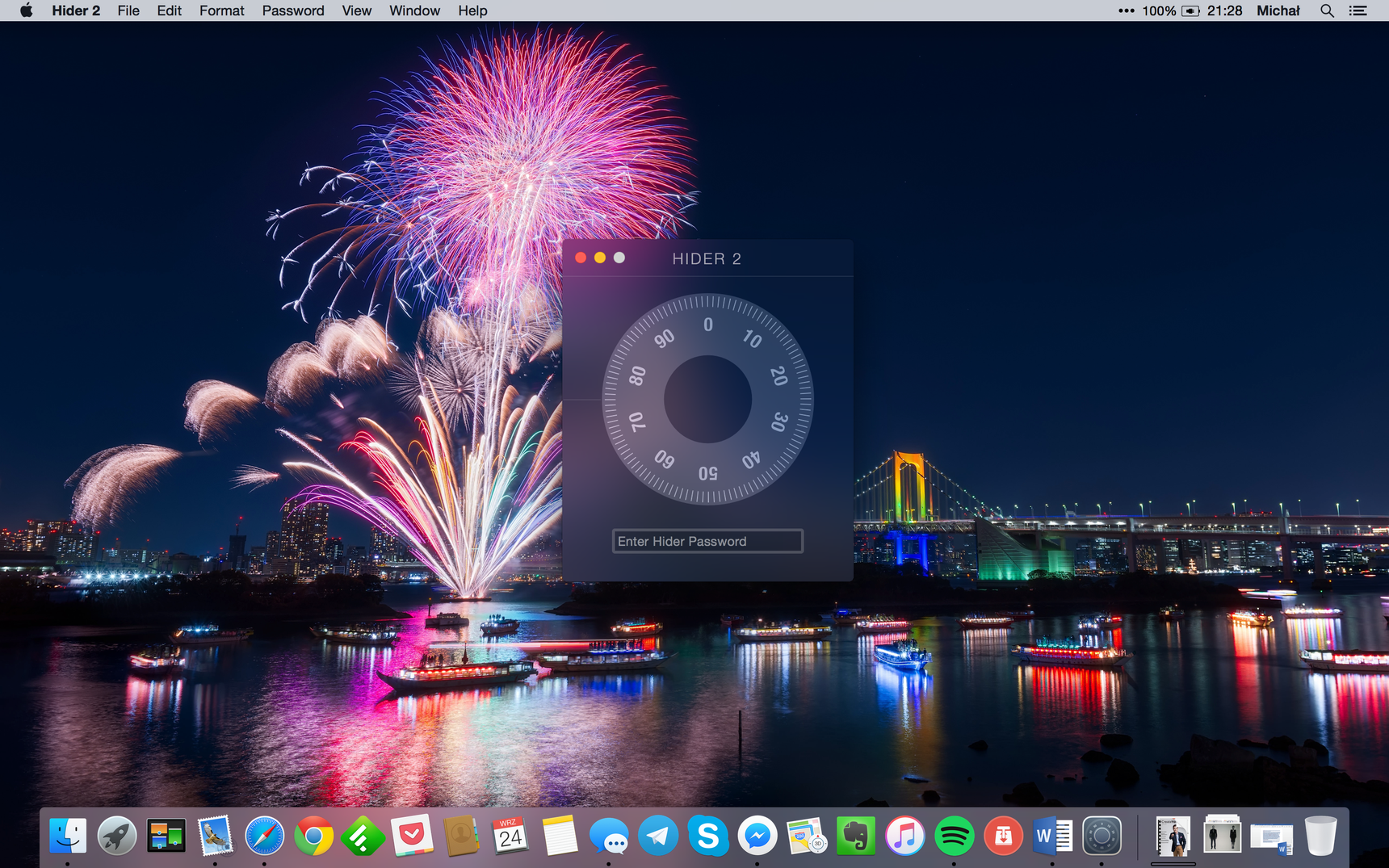Open the Format menu
The height and width of the screenshot is (868, 1389).
click(x=222, y=10)
